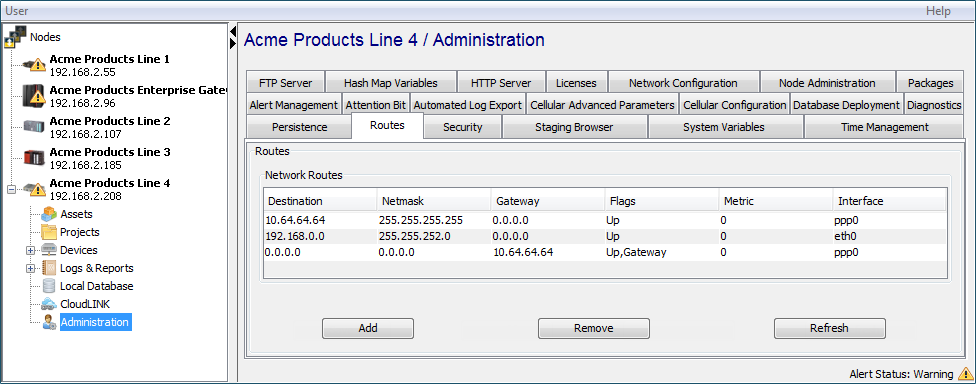976x384 pixels.
Task: Click the Local Database icon
Action: click(x=49, y=286)
